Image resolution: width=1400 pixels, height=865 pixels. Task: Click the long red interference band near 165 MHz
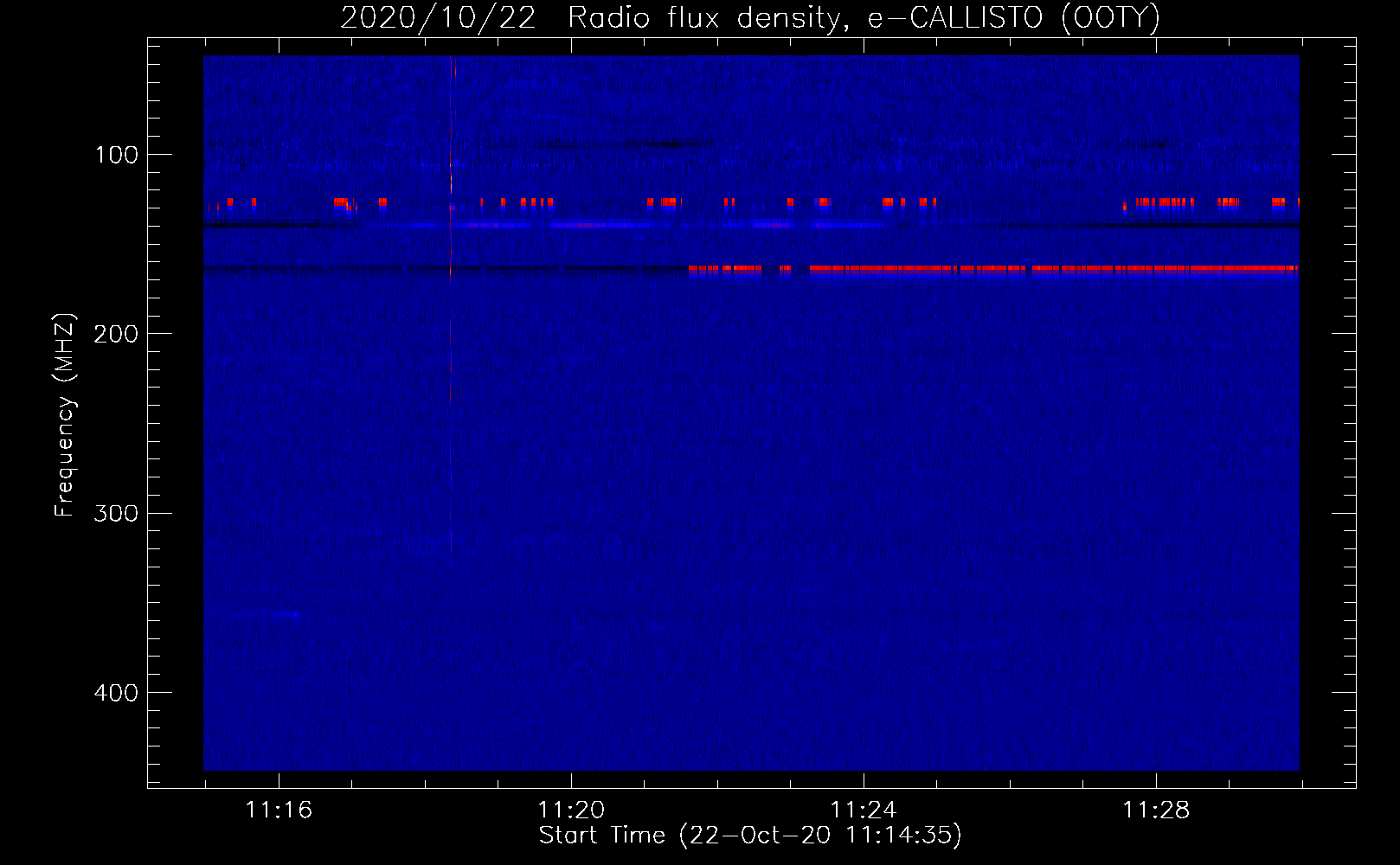click(993, 270)
